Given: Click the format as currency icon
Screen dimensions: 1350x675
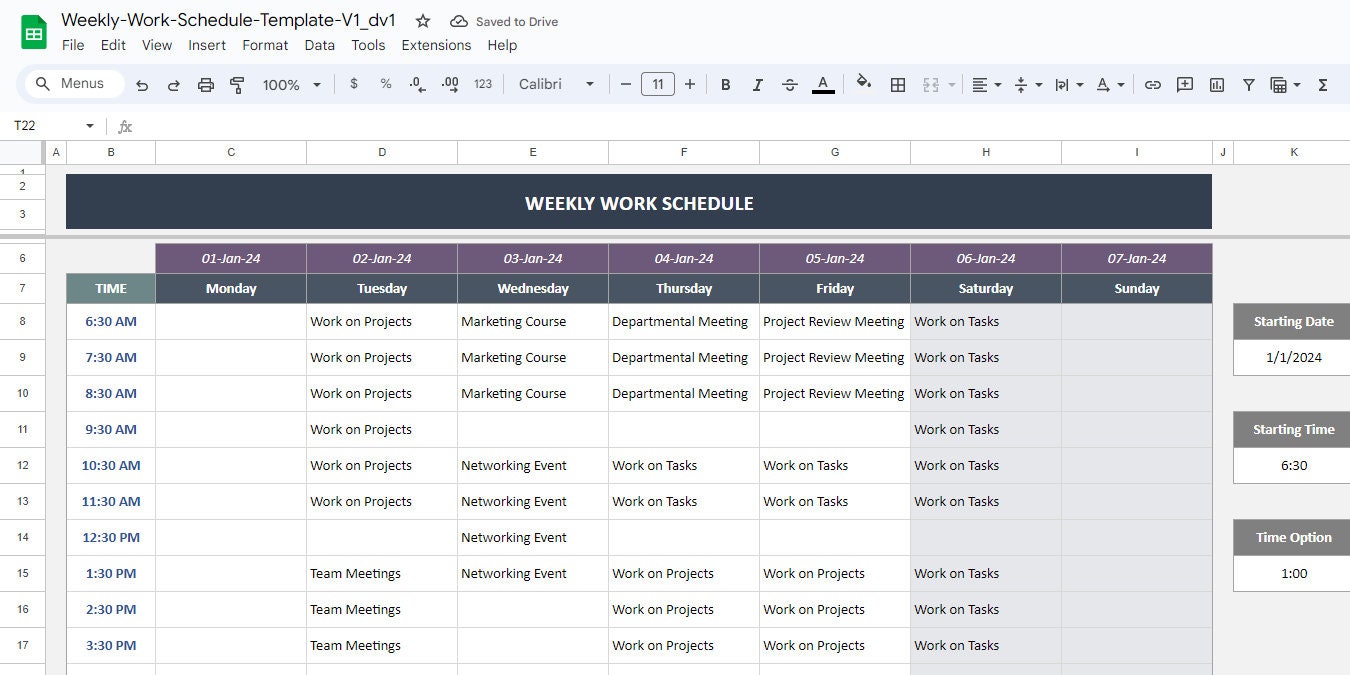Looking at the screenshot, I should (x=353, y=84).
